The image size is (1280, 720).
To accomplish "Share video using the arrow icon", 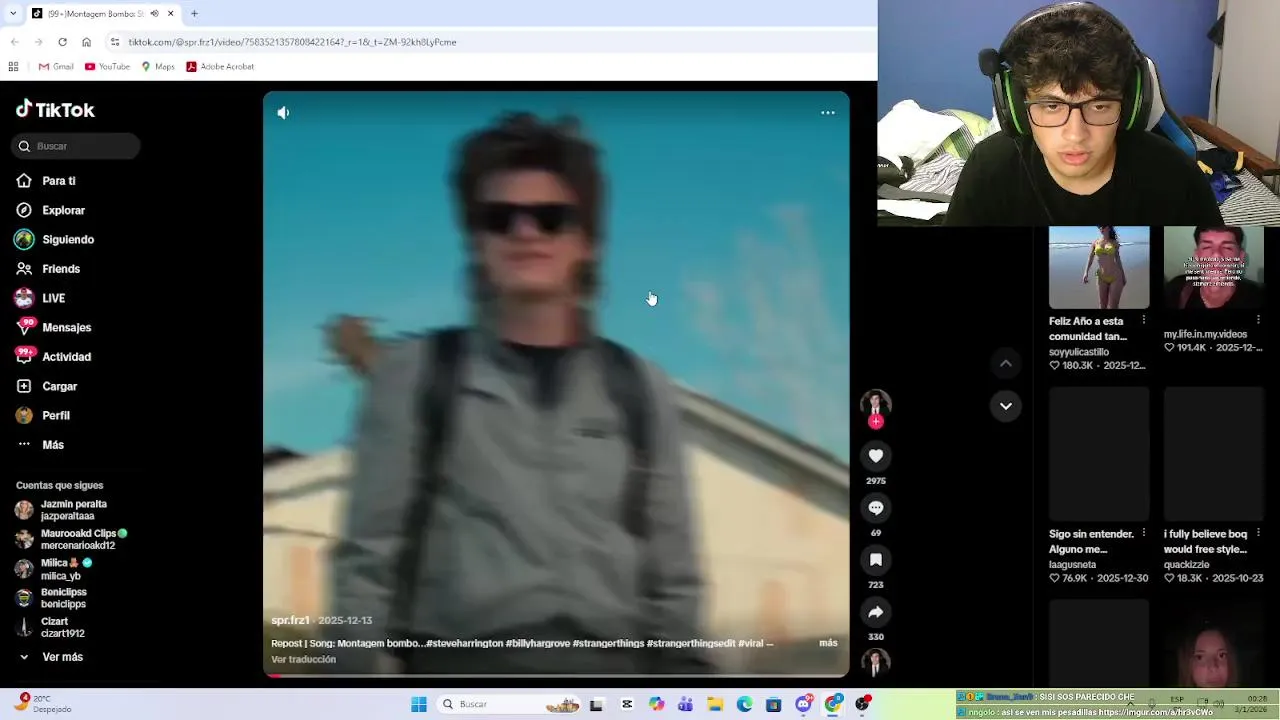I will pos(876,612).
